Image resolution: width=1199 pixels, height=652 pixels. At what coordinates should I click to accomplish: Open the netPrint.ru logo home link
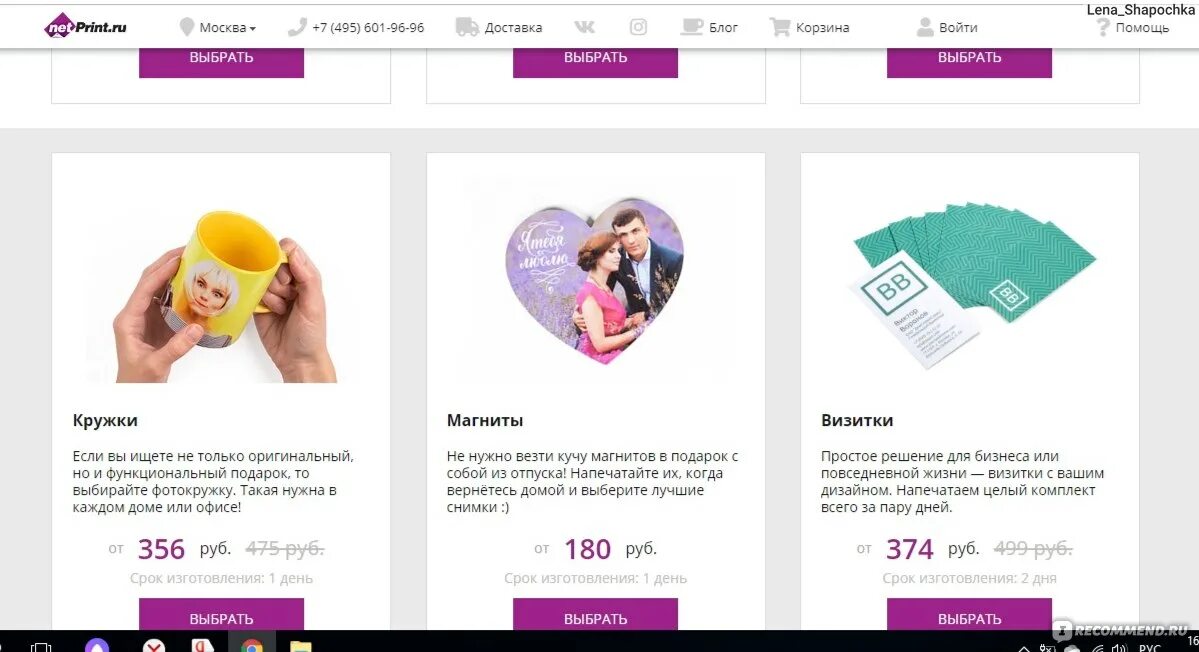(x=86, y=27)
